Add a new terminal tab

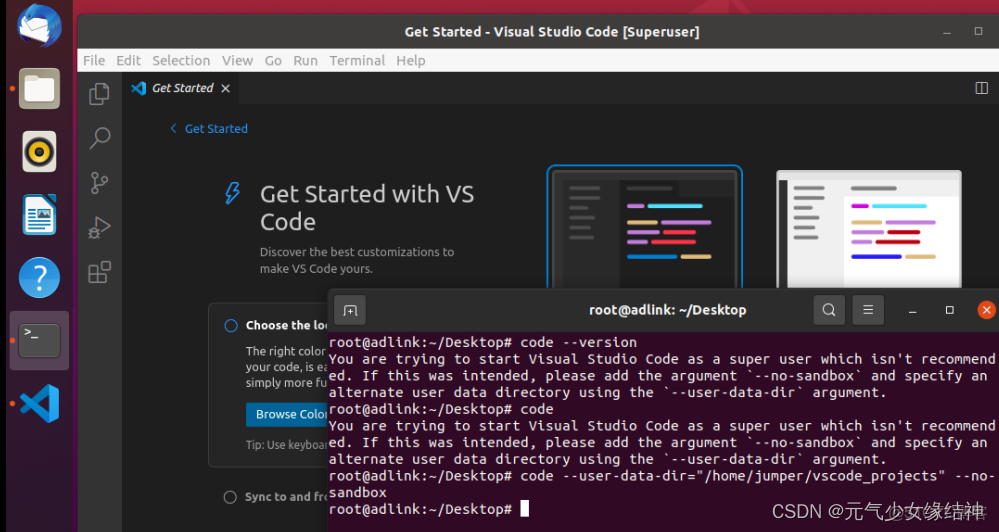tap(350, 310)
